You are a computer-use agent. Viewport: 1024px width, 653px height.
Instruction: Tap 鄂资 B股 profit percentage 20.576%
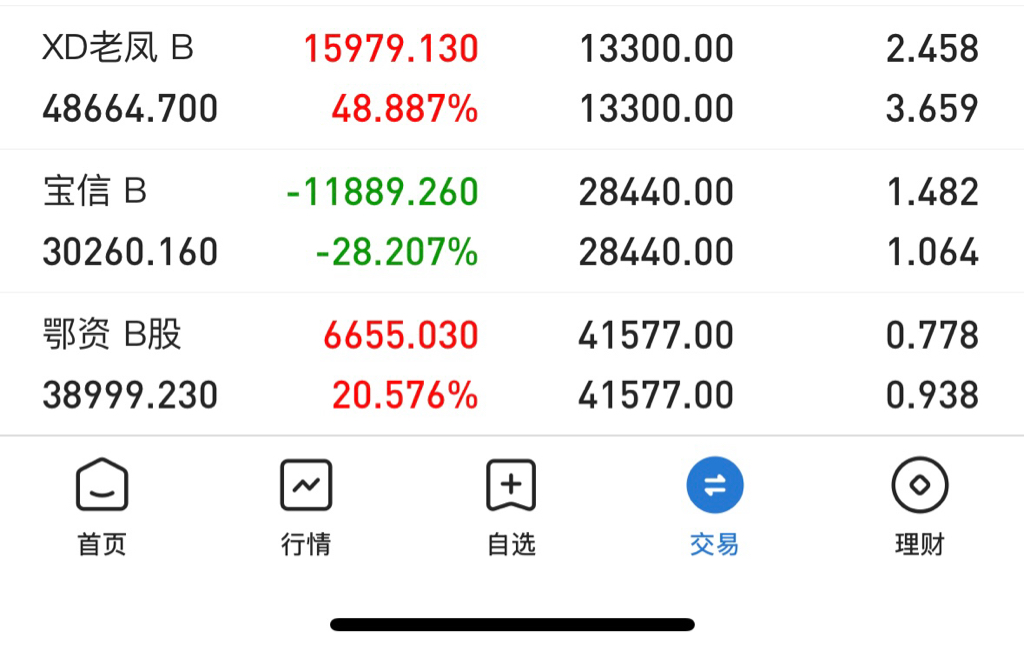tap(405, 396)
